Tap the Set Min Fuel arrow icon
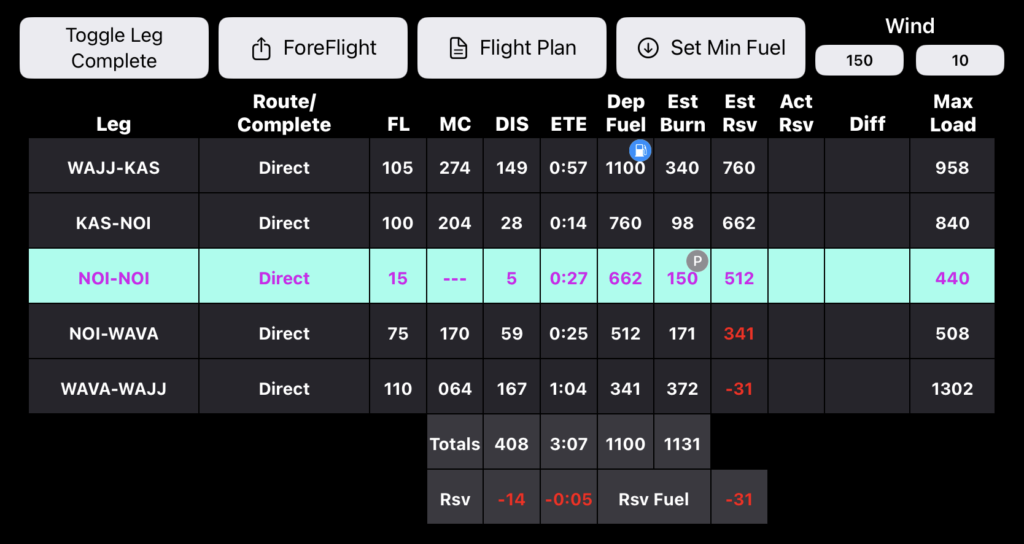The image size is (1024, 544). [x=648, y=48]
